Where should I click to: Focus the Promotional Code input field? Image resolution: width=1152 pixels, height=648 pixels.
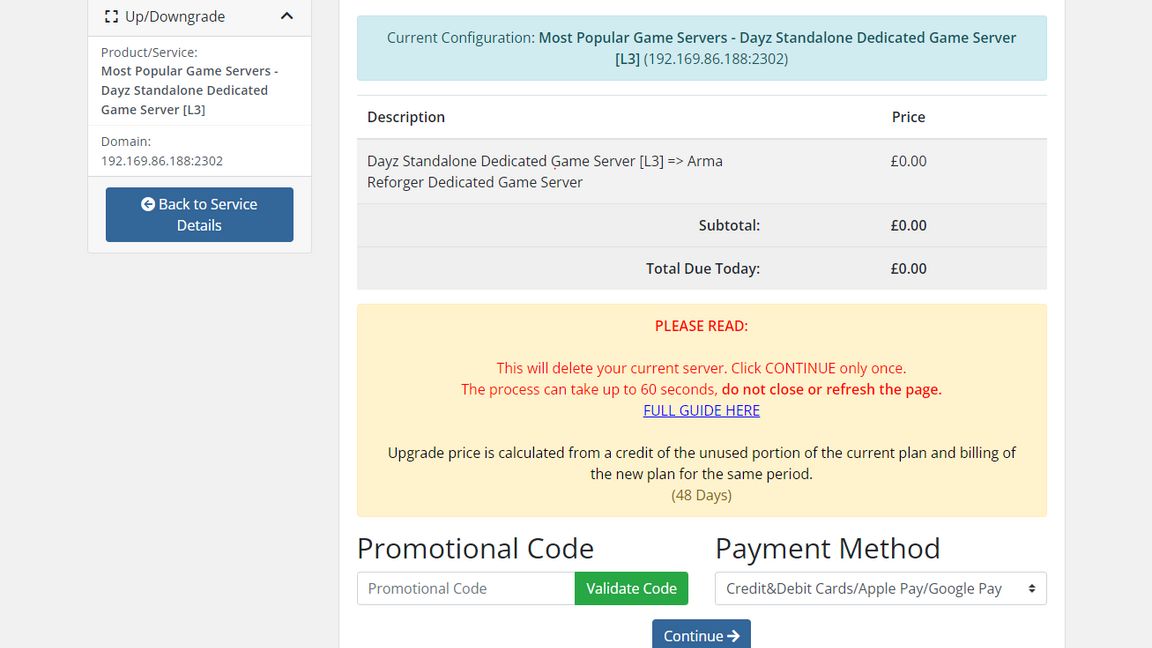point(466,588)
